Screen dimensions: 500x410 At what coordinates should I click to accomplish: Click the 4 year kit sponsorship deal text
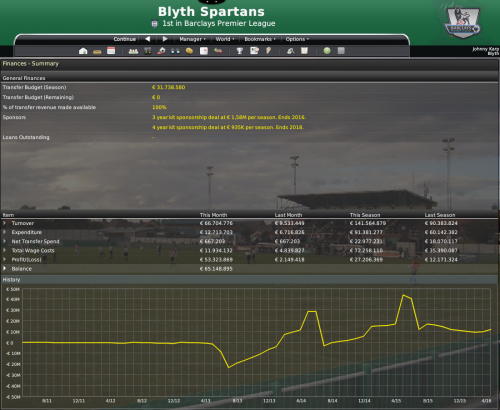point(228,127)
